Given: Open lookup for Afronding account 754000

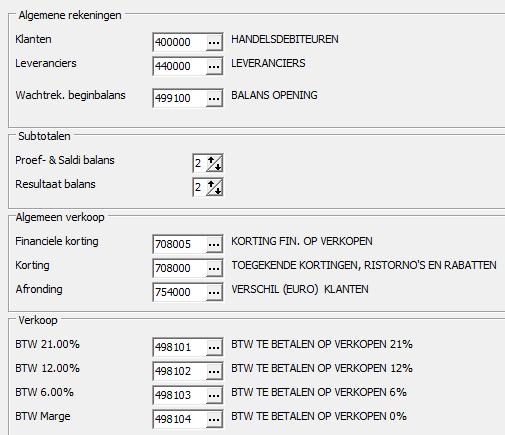Looking at the screenshot, I should tap(214, 292).
